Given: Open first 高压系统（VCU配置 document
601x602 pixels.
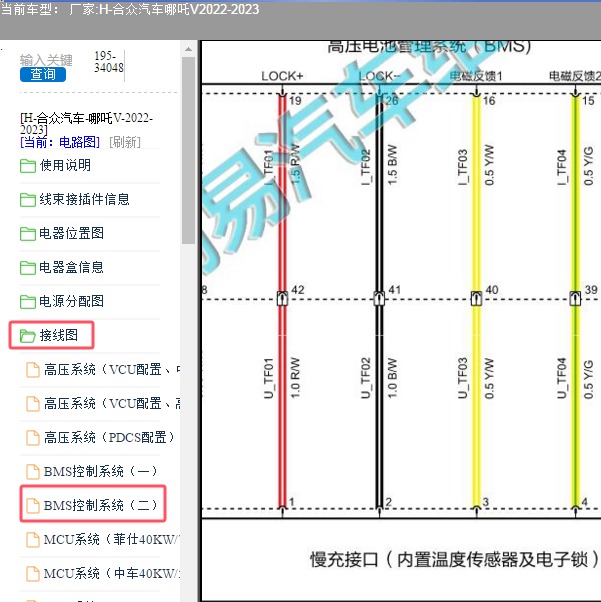Looking at the screenshot, I should (111, 370).
